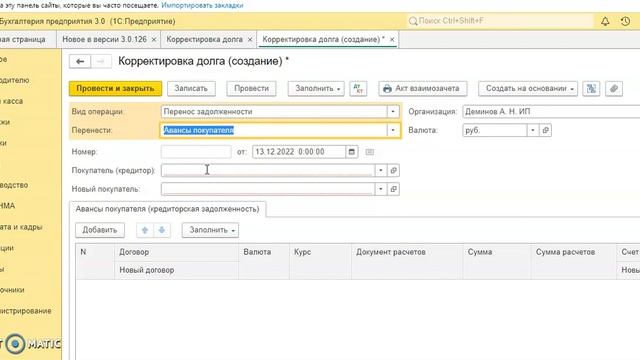This screenshot has width=640, height=360.
Task: Open the date calendar picker
Action: 351,152
